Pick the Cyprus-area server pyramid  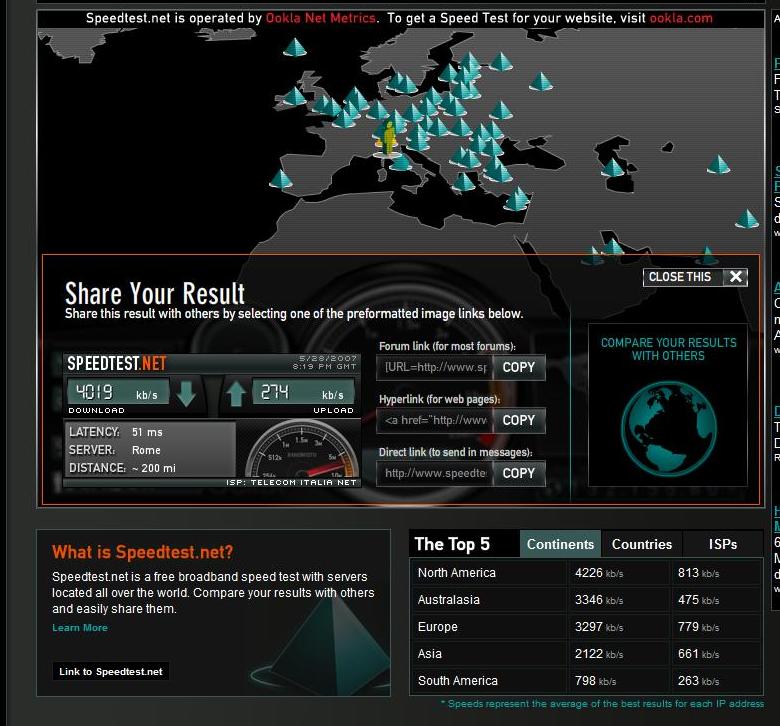(516, 200)
